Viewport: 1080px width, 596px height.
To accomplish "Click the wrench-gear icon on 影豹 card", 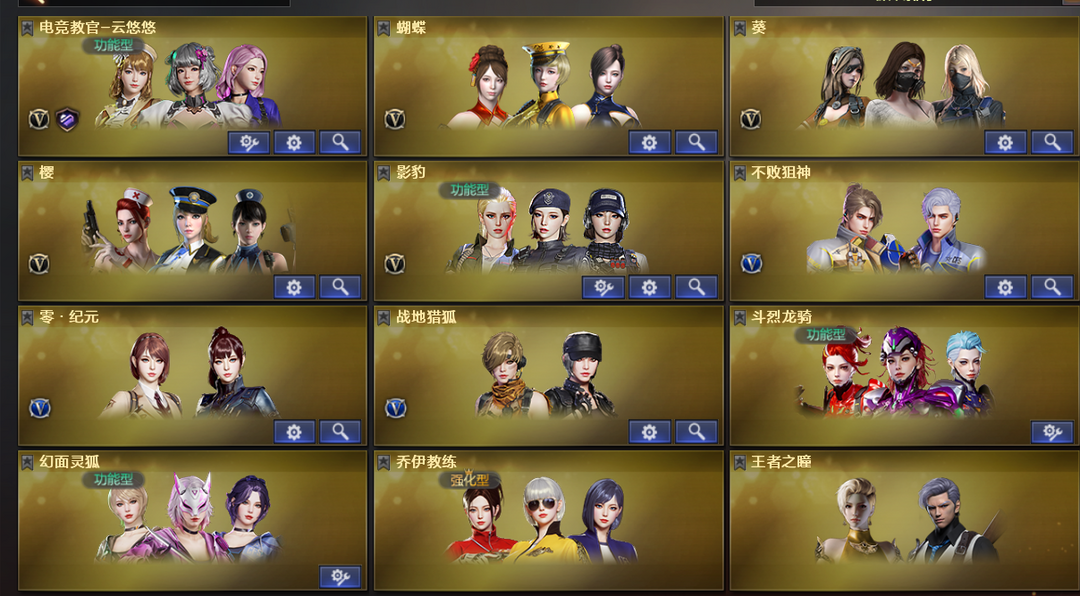I will click(x=603, y=287).
